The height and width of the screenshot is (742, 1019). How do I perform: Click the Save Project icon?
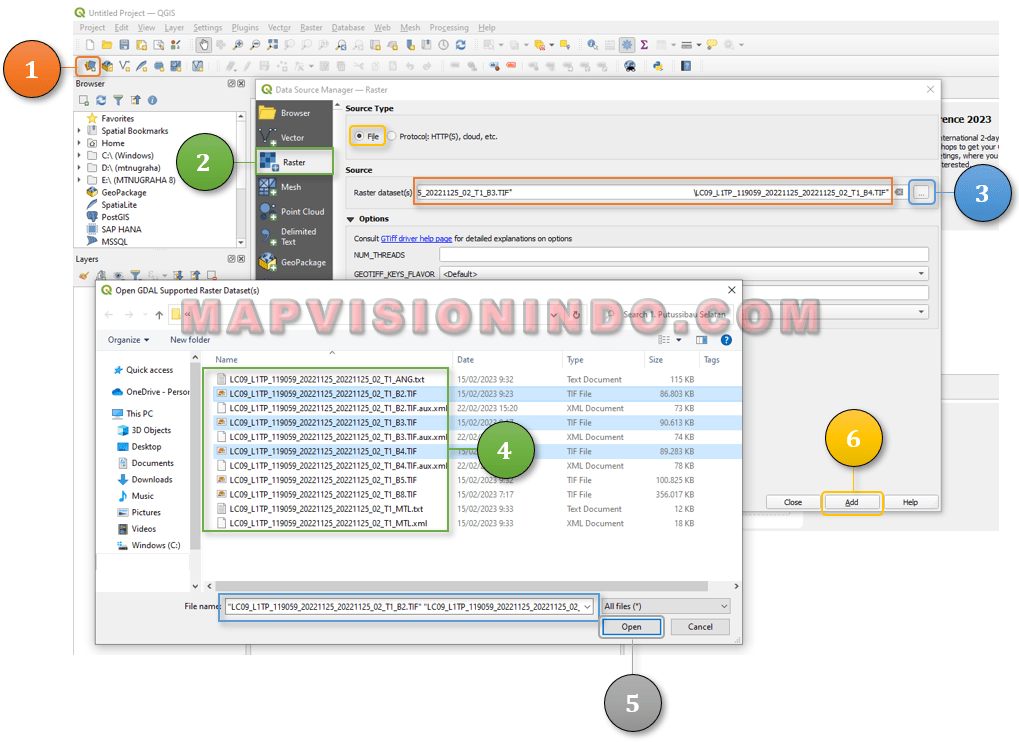pos(124,45)
